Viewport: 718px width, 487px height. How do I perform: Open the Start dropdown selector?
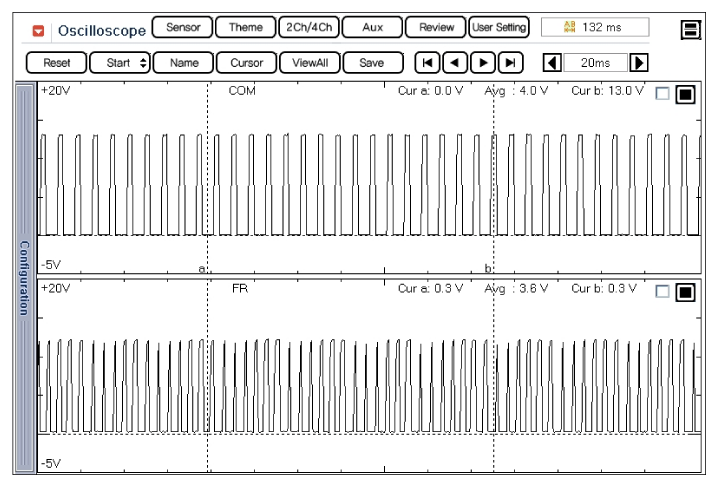[x=120, y=62]
